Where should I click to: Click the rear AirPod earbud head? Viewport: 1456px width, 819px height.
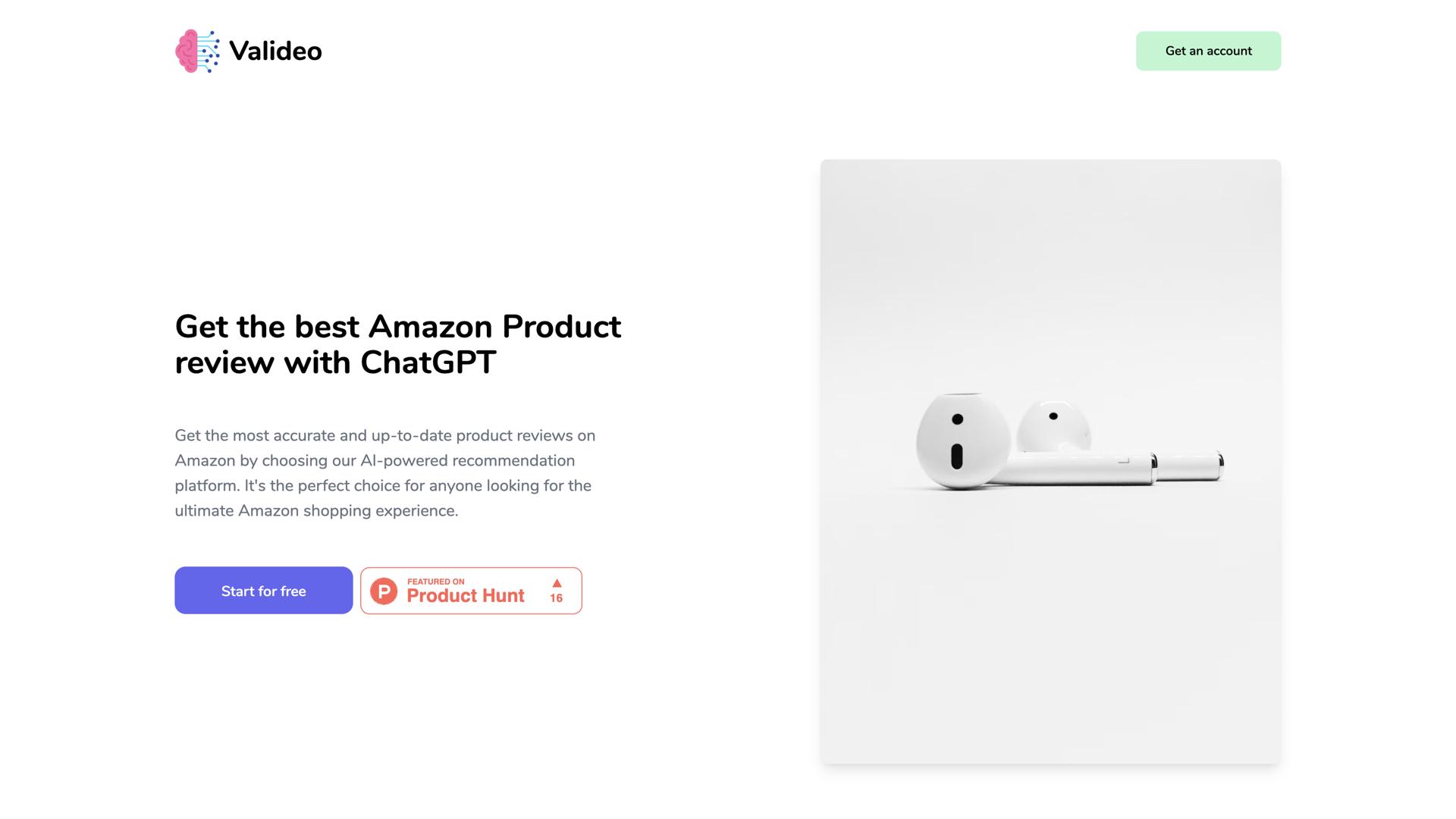pos(1054,426)
